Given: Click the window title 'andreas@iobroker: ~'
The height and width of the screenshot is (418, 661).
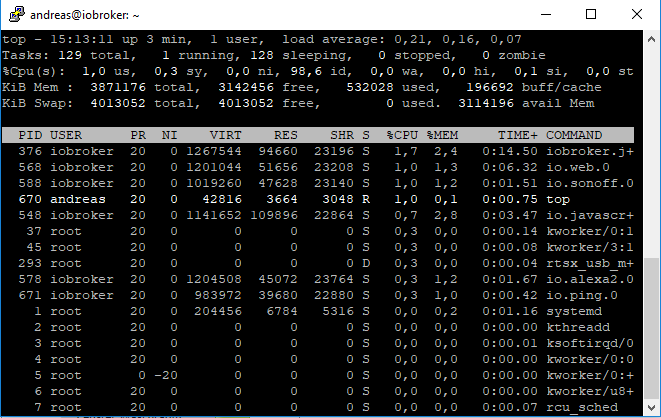Looking at the screenshot, I should (85, 15).
